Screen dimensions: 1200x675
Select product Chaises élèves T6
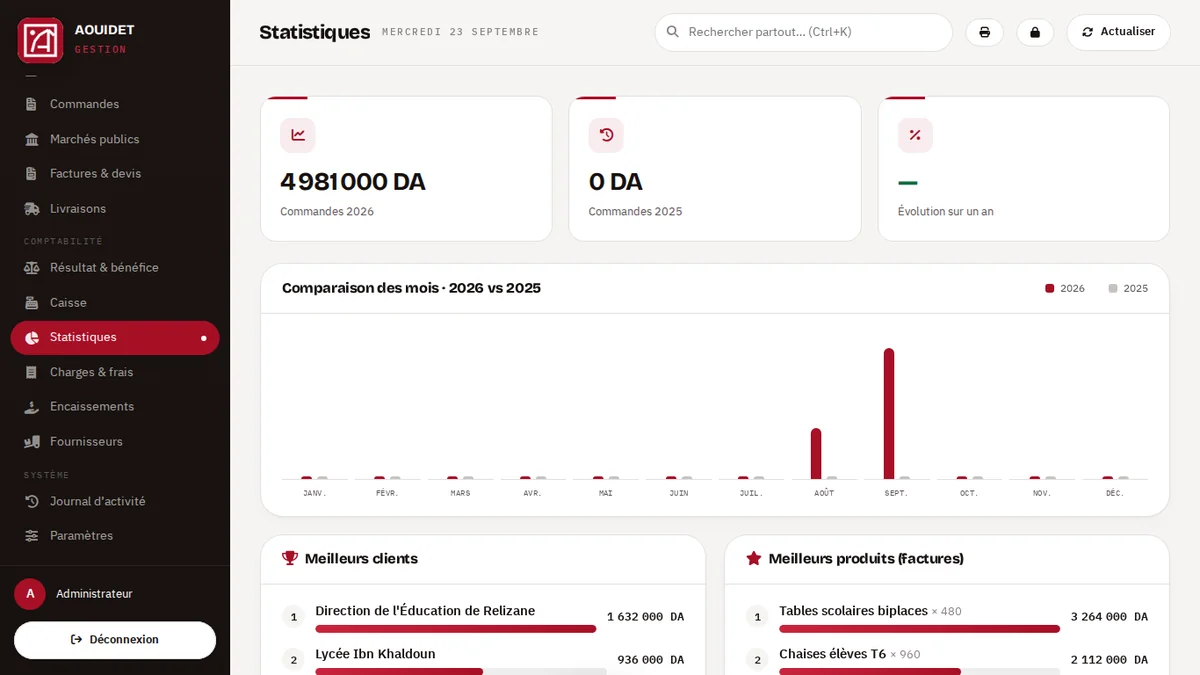pyautogui.click(x=833, y=654)
